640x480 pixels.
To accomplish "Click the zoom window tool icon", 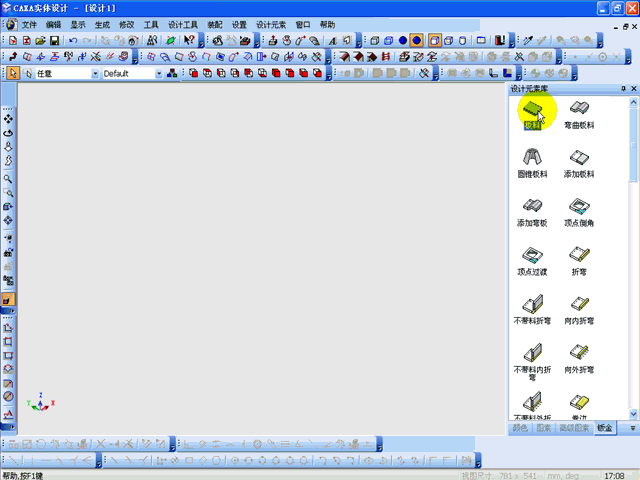I will (8, 193).
